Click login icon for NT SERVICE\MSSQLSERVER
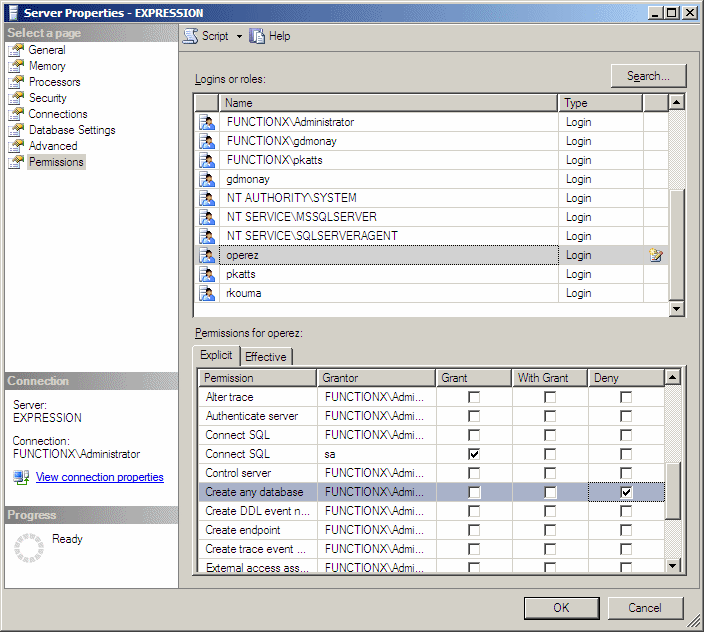704x632 pixels. tap(207, 217)
